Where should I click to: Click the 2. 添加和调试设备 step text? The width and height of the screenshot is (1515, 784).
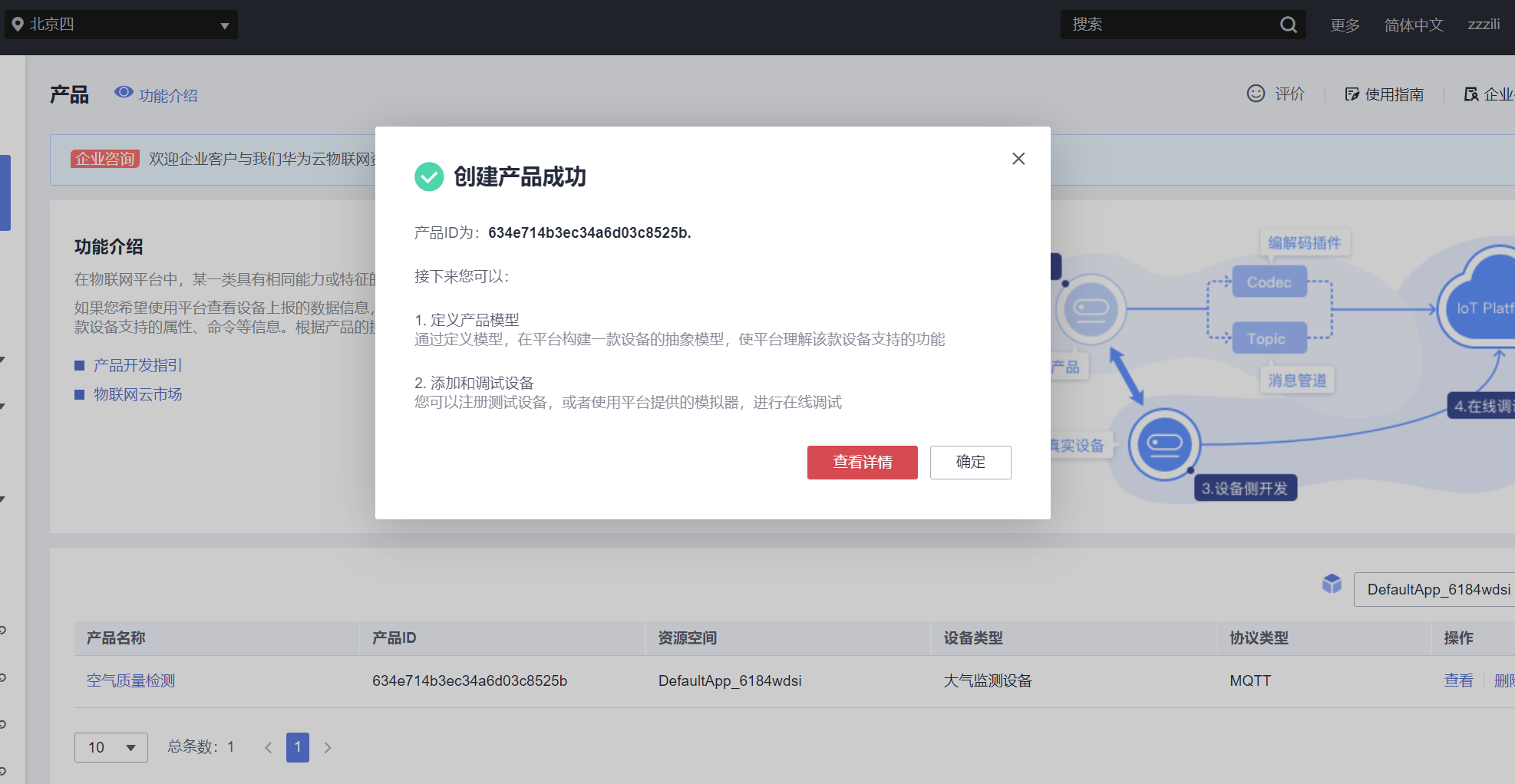coord(474,383)
